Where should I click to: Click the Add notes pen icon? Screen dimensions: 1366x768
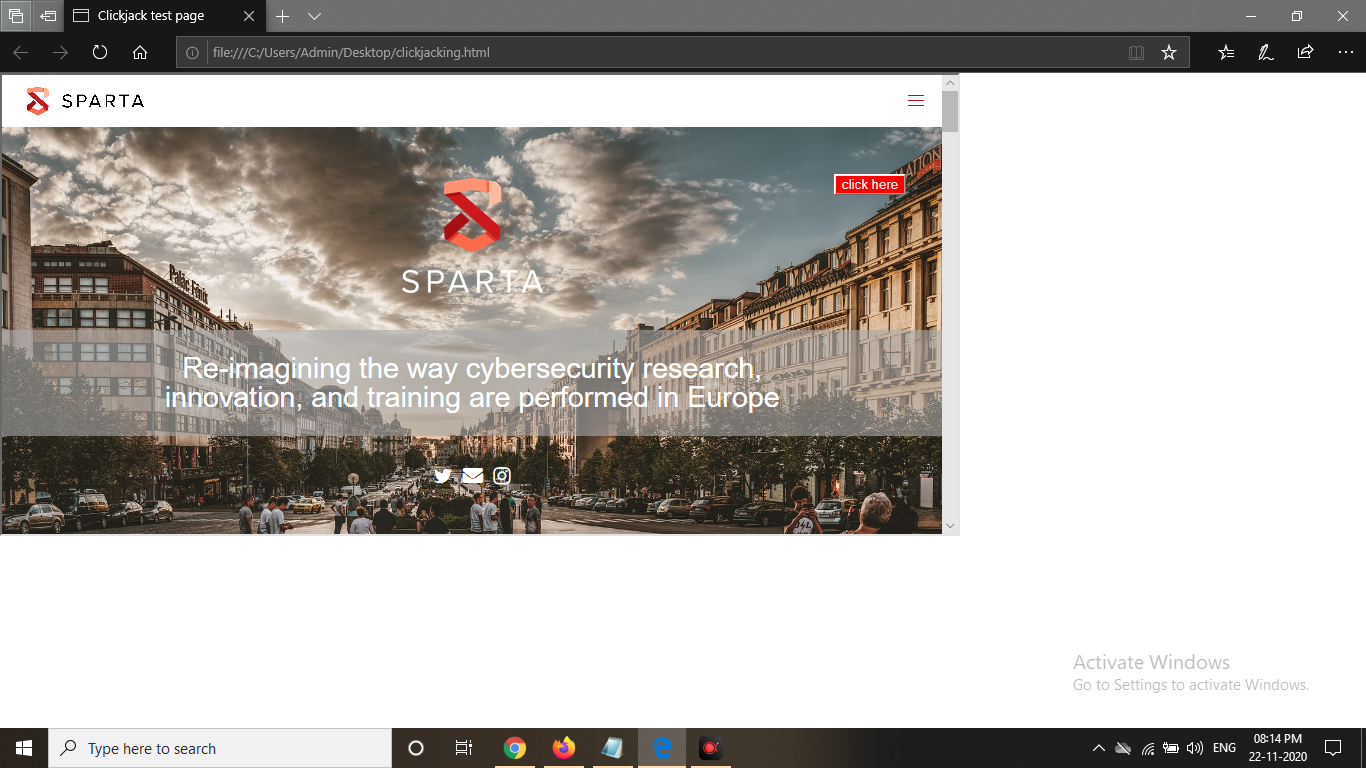(1265, 53)
